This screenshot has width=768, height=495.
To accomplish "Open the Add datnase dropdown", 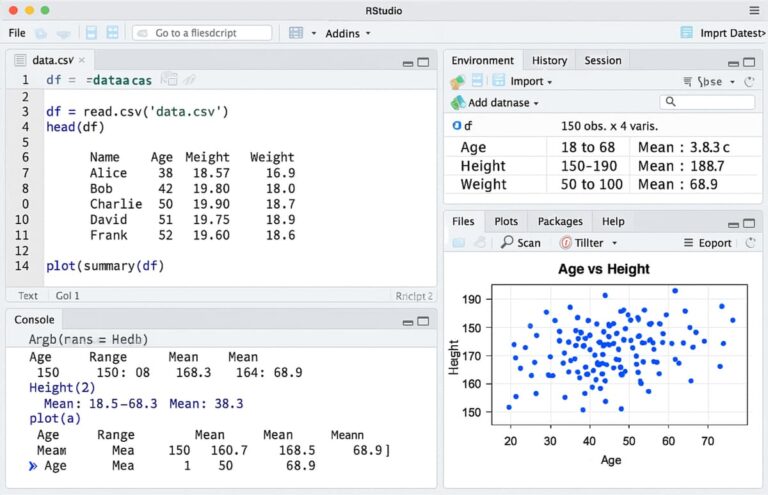I will 503,103.
